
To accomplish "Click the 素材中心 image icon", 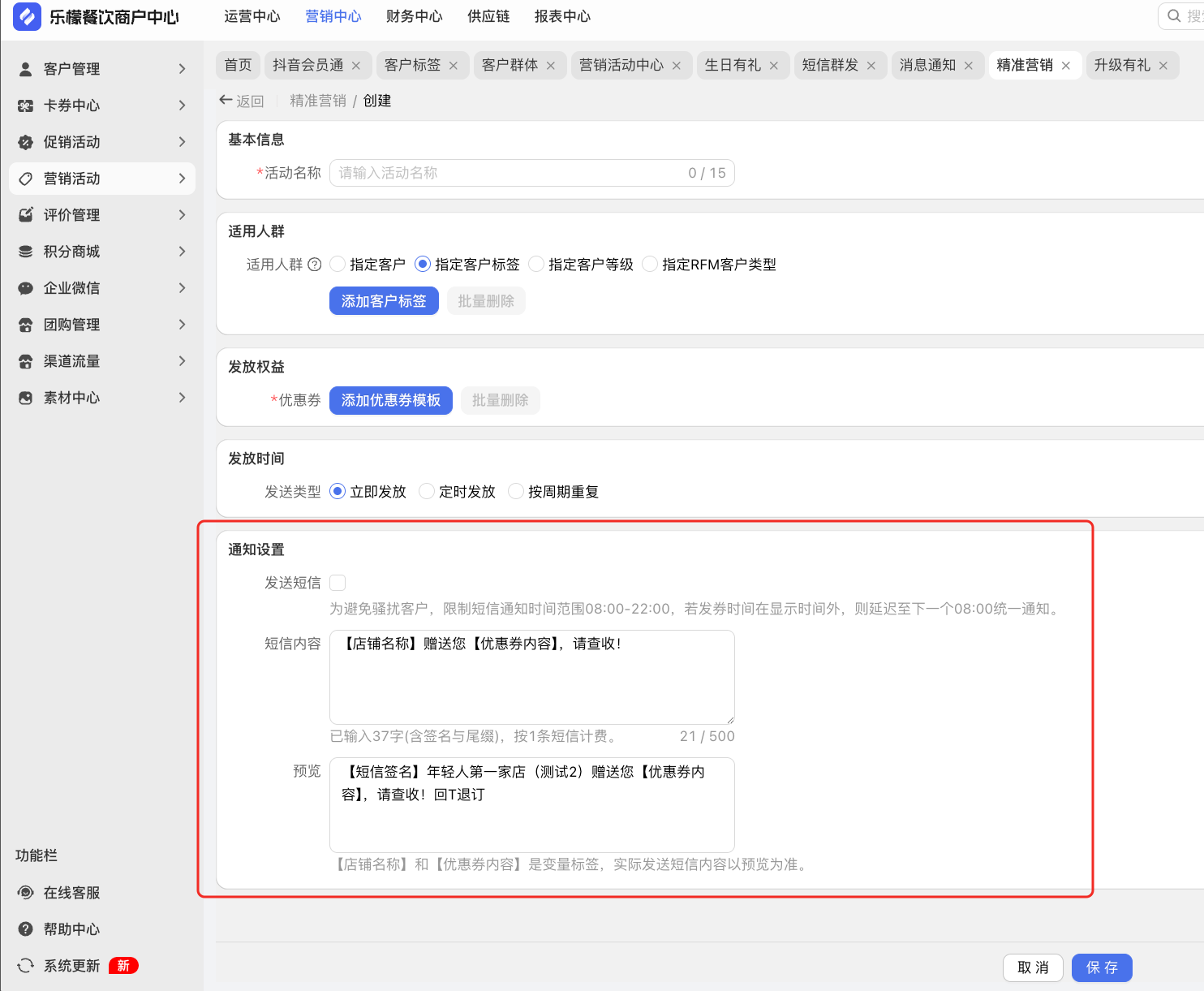I will coord(26,398).
